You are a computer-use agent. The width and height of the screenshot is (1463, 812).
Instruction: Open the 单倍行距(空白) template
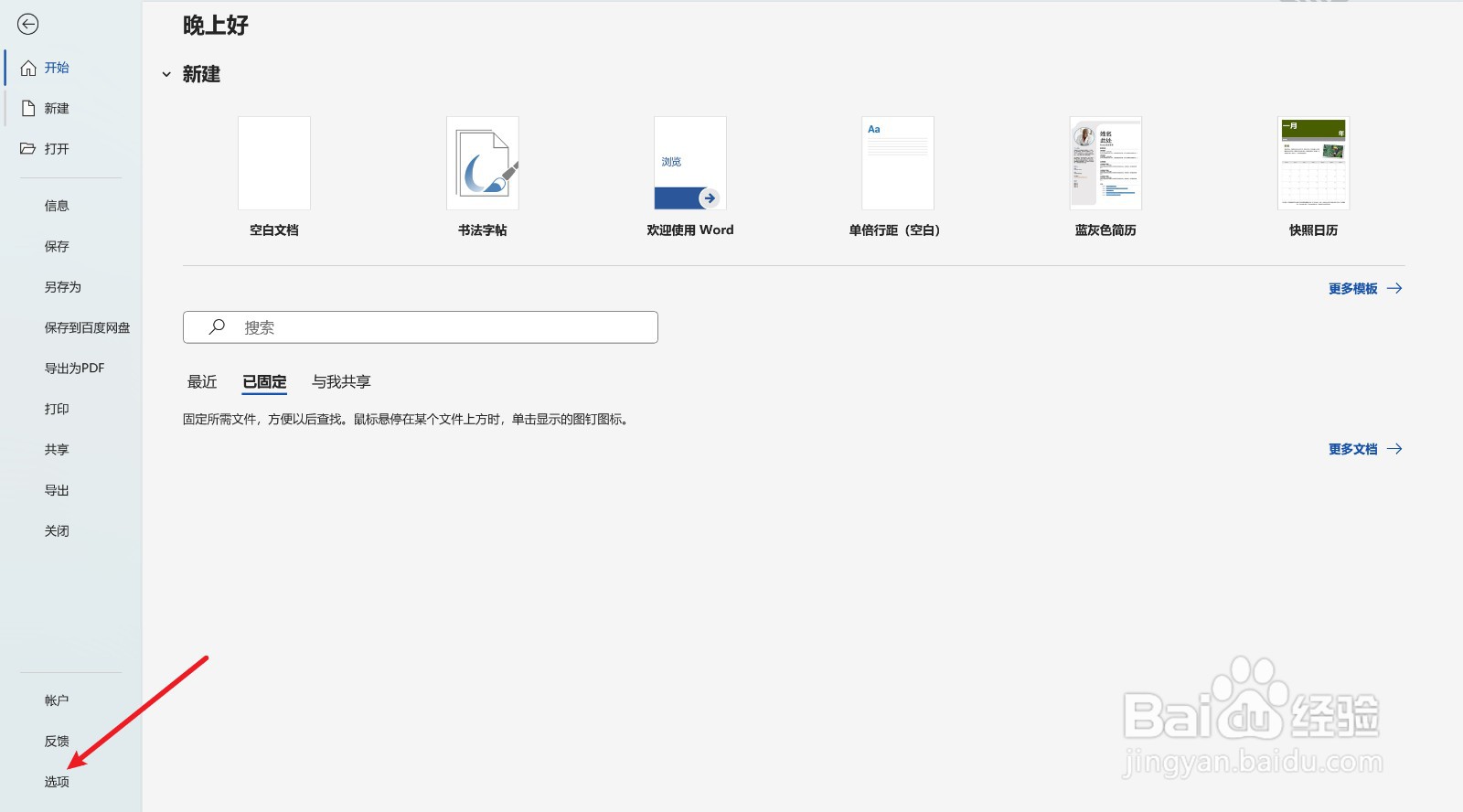click(898, 163)
